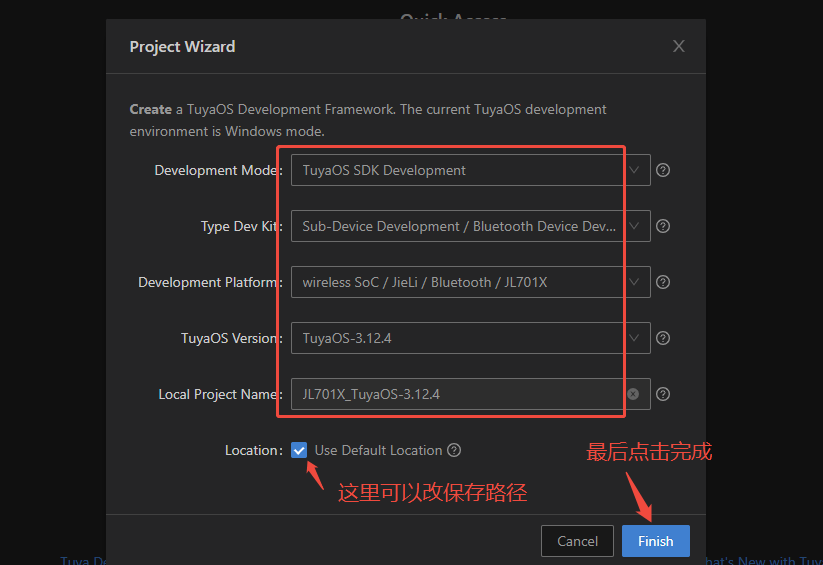Open help for Type Dev Kit field
The height and width of the screenshot is (565, 823).
point(663,226)
